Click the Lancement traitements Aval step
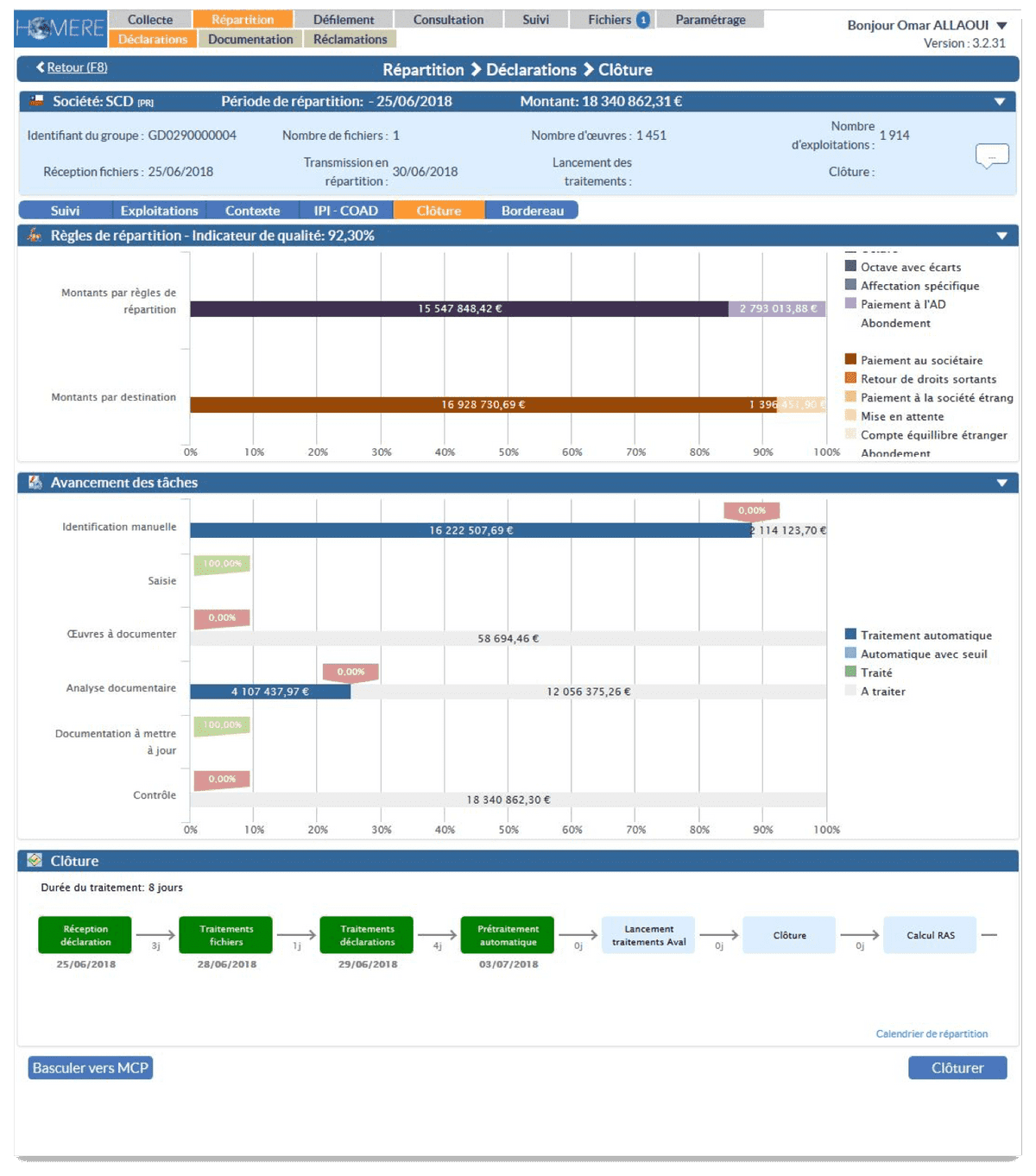 coord(648,935)
